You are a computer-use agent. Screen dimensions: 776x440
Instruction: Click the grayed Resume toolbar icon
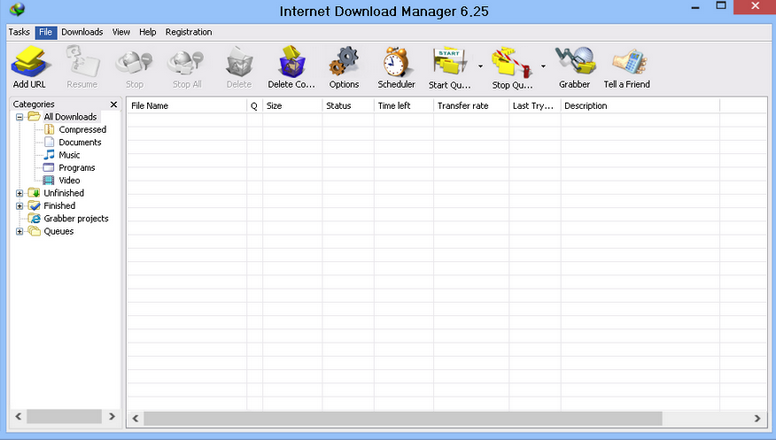point(83,62)
